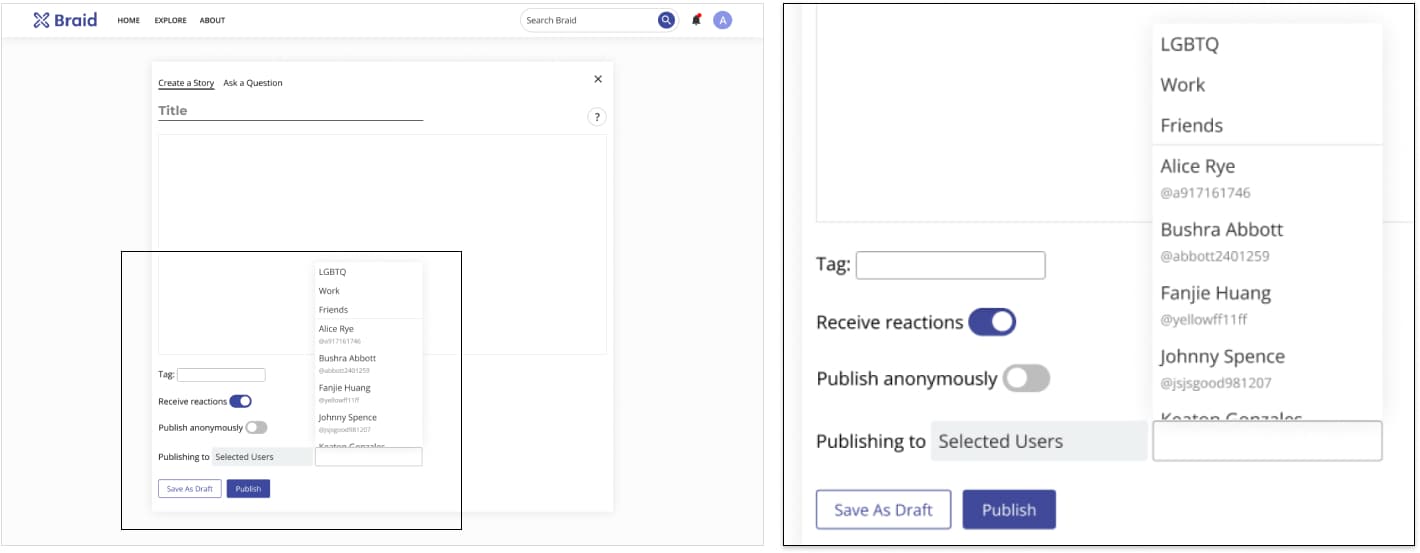
Task: Click the search magnifier button
Action: [x=666, y=20]
